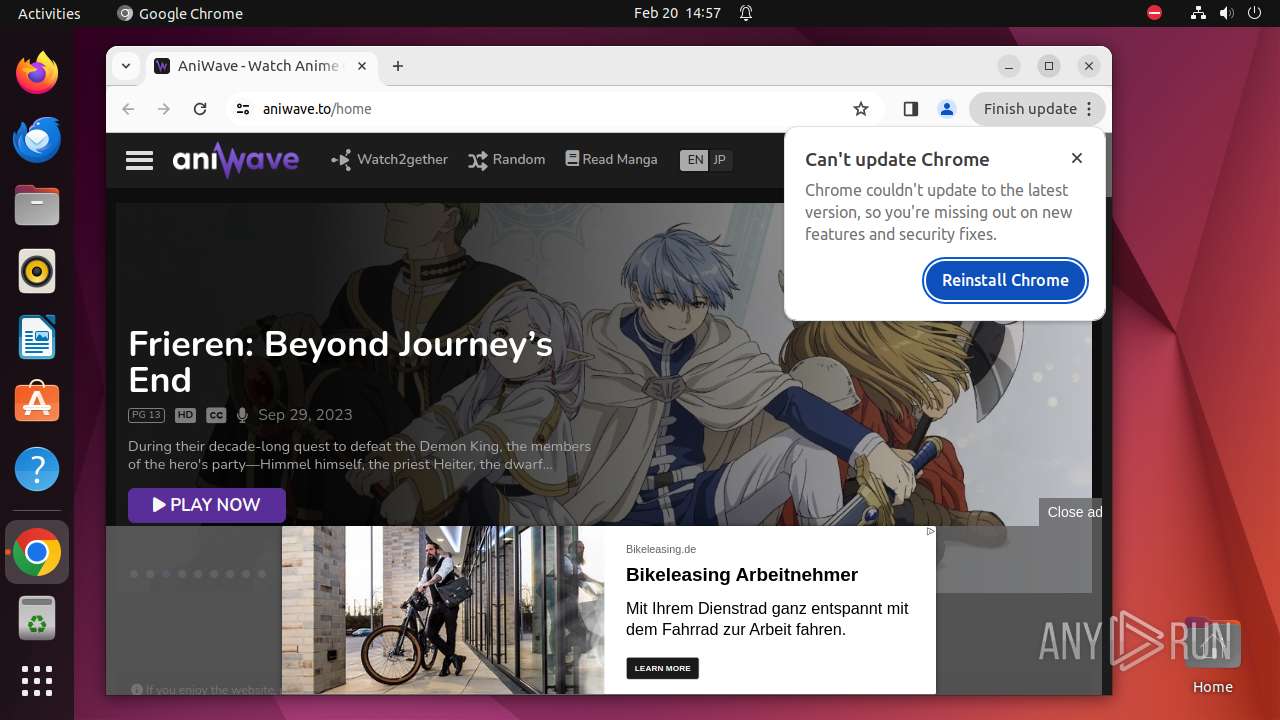This screenshot has width=1280, height=720.
Task: Open Activities overview
Action: click(x=49, y=13)
